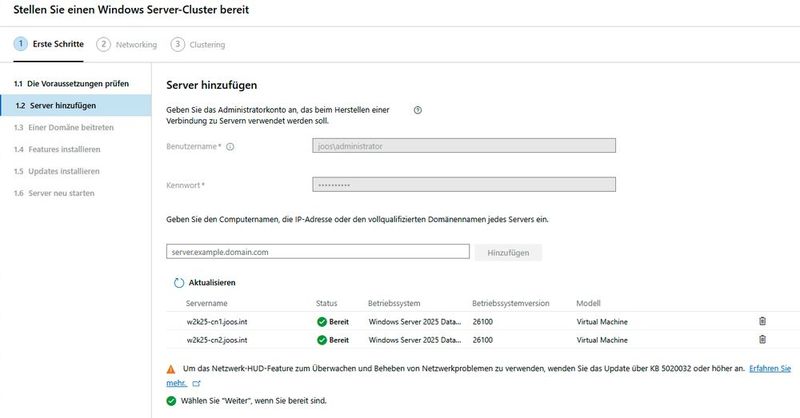Select server w2k25-cn2.joos.int
The image size is (800, 418).
click(217, 340)
